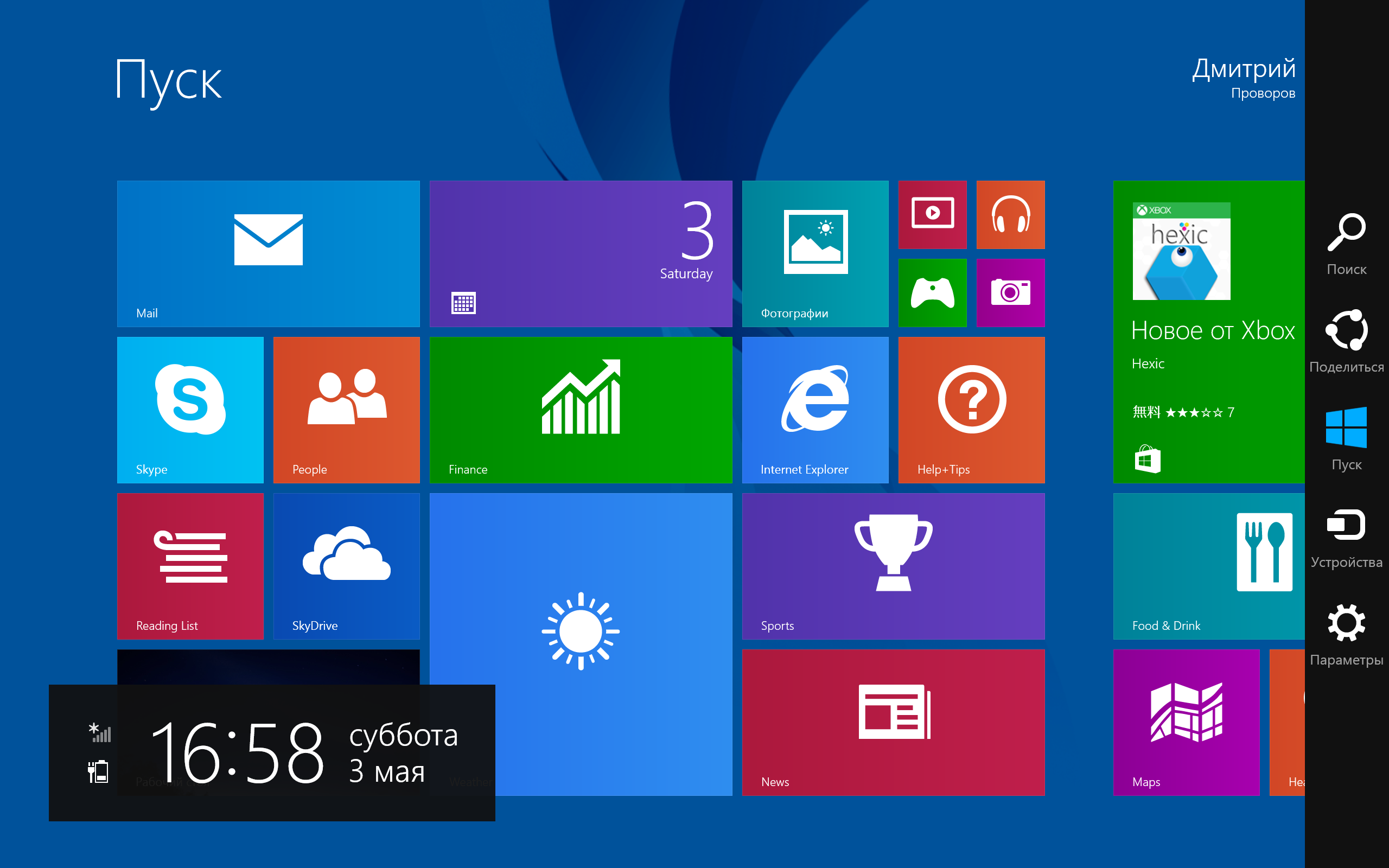
Task: Open the Фотографии photos tile
Action: coord(815,254)
